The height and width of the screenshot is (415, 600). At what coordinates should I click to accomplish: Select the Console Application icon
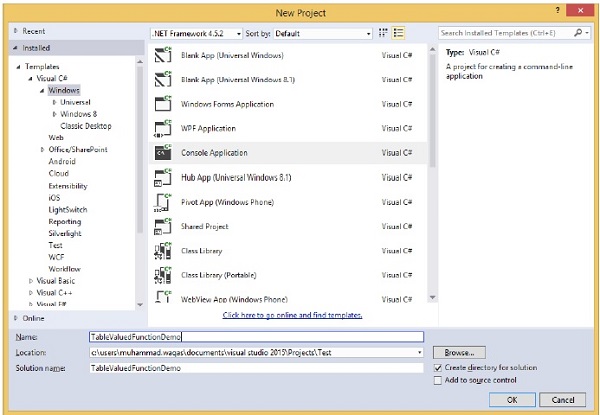[162, 153]
